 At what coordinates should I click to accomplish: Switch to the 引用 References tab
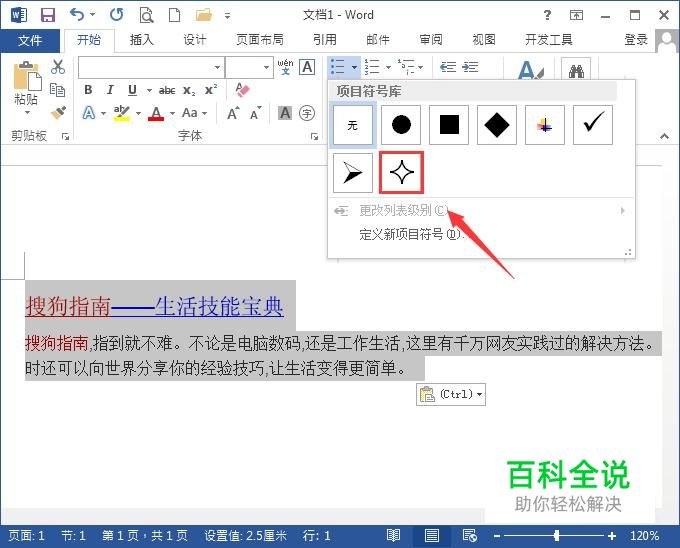tap(325, 40)
